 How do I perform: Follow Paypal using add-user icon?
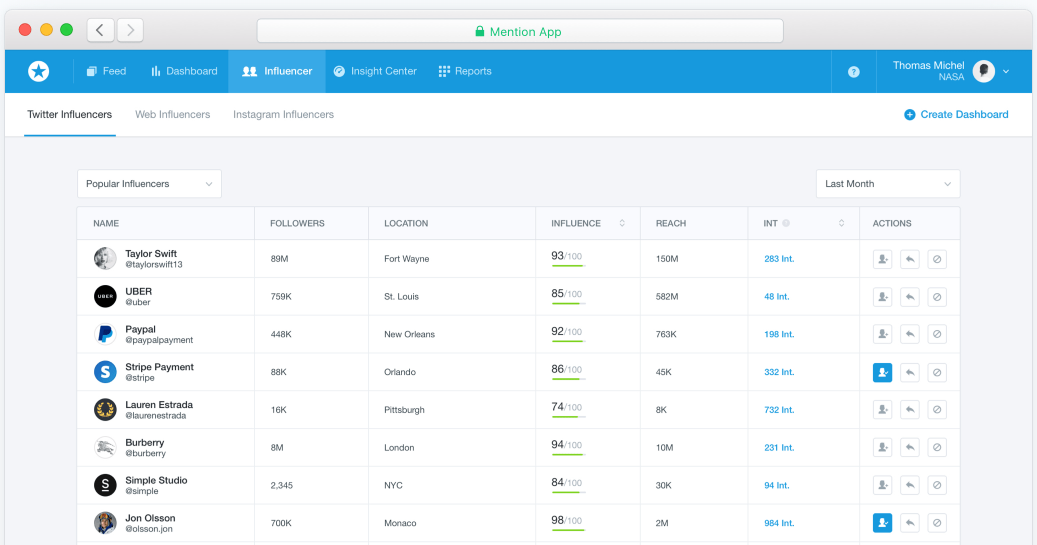click(x=882, y=335)
